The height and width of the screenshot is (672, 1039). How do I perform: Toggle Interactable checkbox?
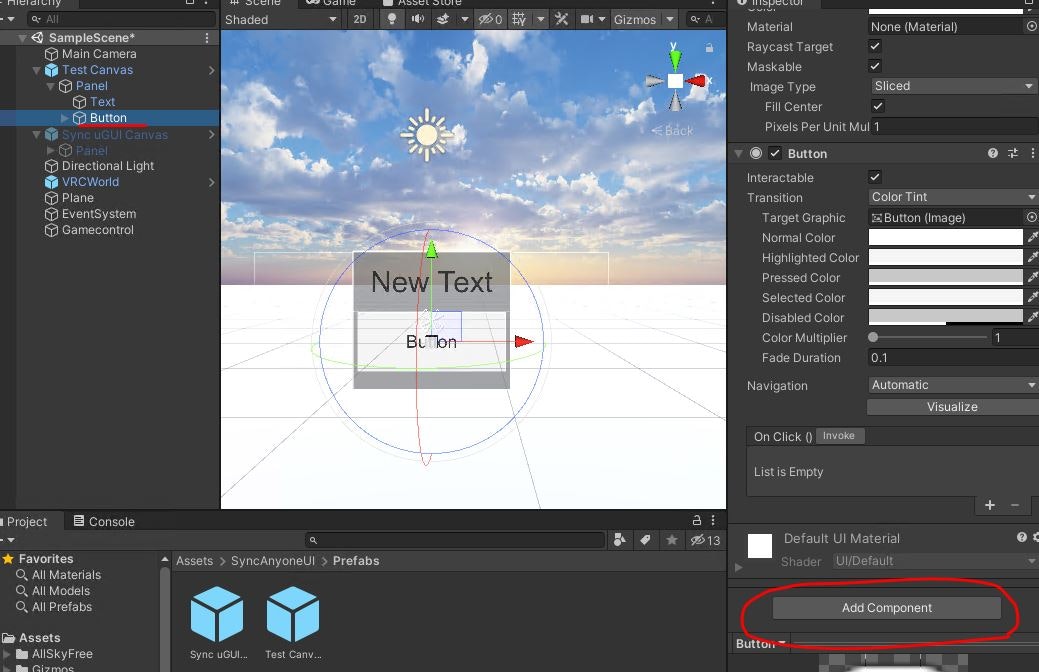875,177
